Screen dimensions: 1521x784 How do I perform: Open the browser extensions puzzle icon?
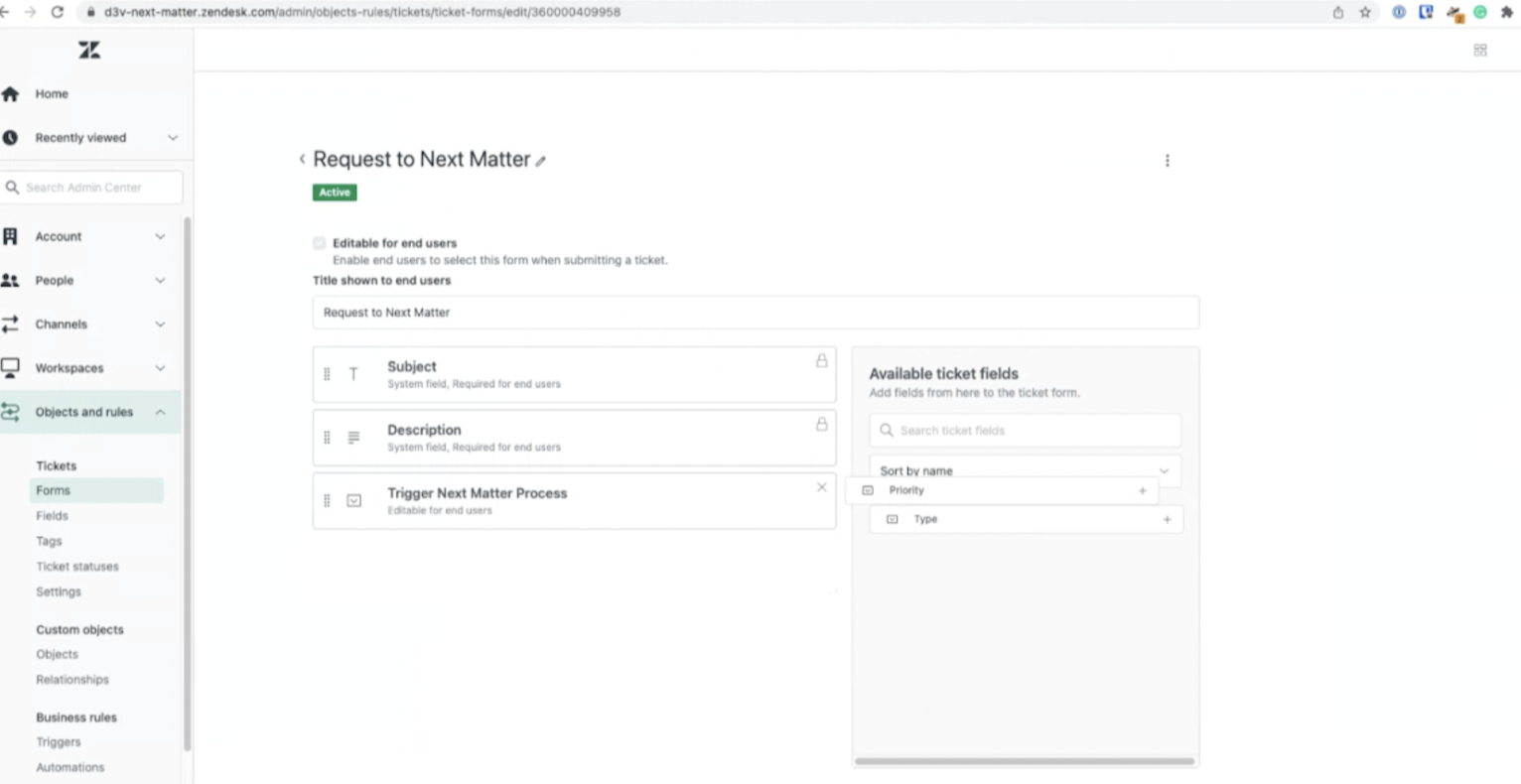tap(1506, 12)
